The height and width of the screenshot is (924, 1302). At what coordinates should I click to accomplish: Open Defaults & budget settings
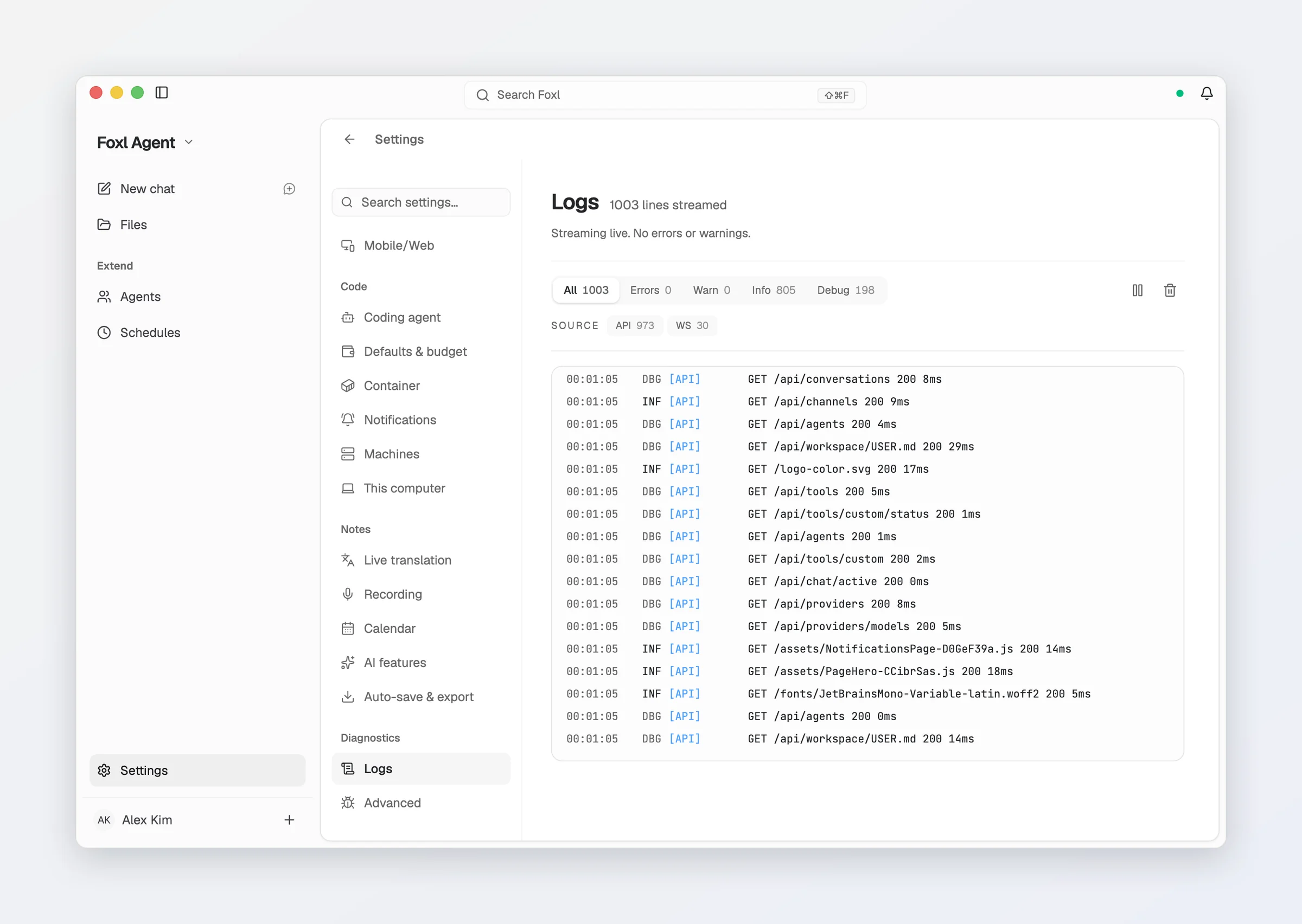[x=420, y=351]
